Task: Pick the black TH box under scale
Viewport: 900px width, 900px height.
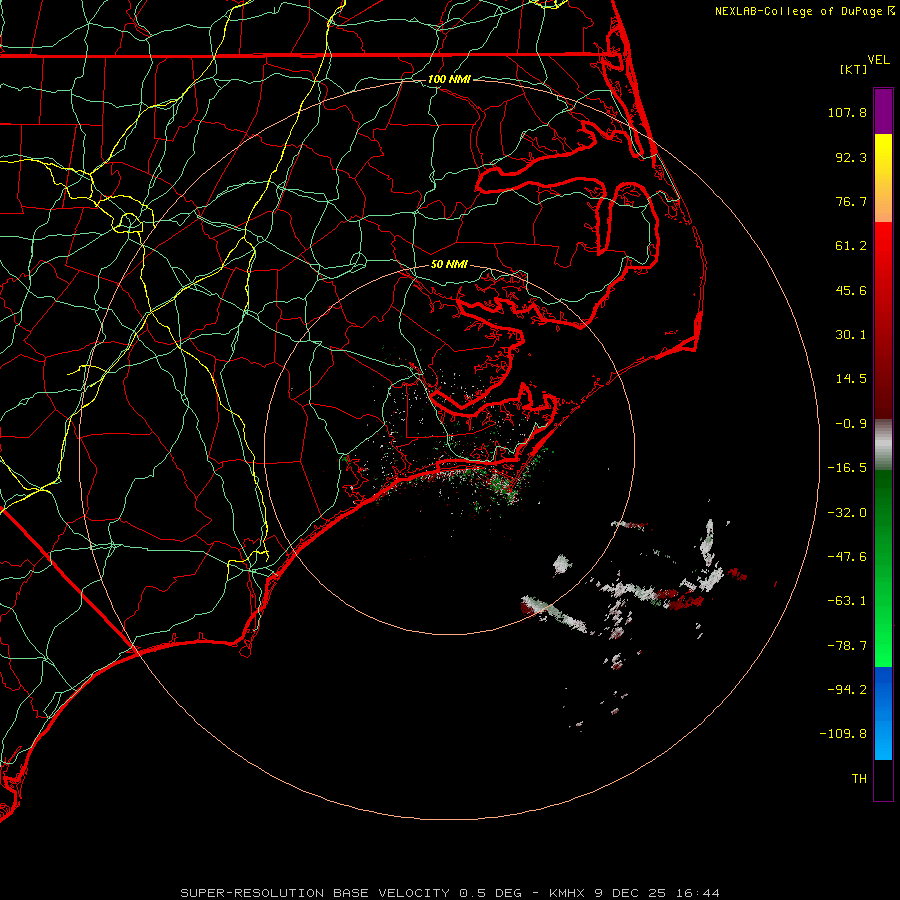Action: coord(883,780)
